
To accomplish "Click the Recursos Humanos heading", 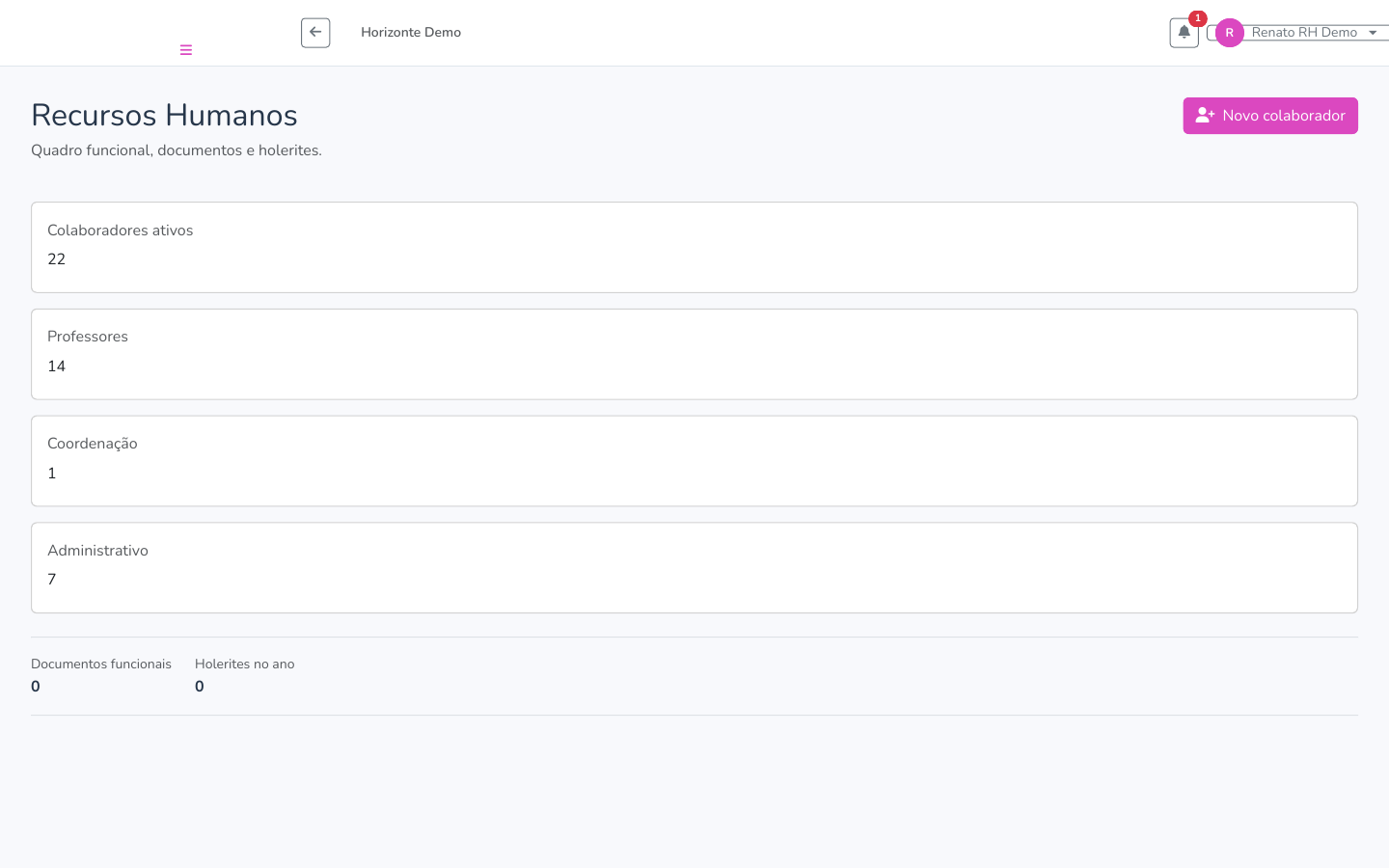I will [164, 115].
